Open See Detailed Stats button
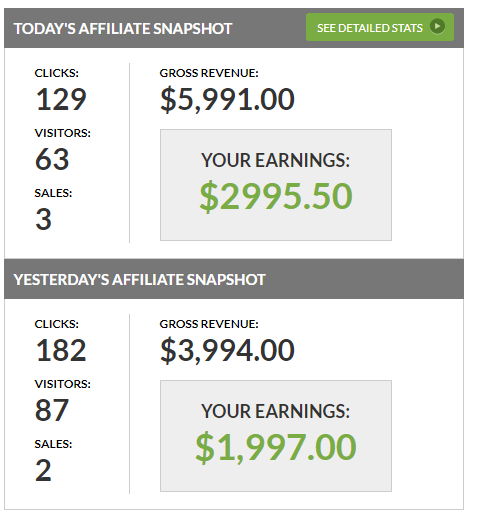The image size is (479, 517). click(380, 27)
